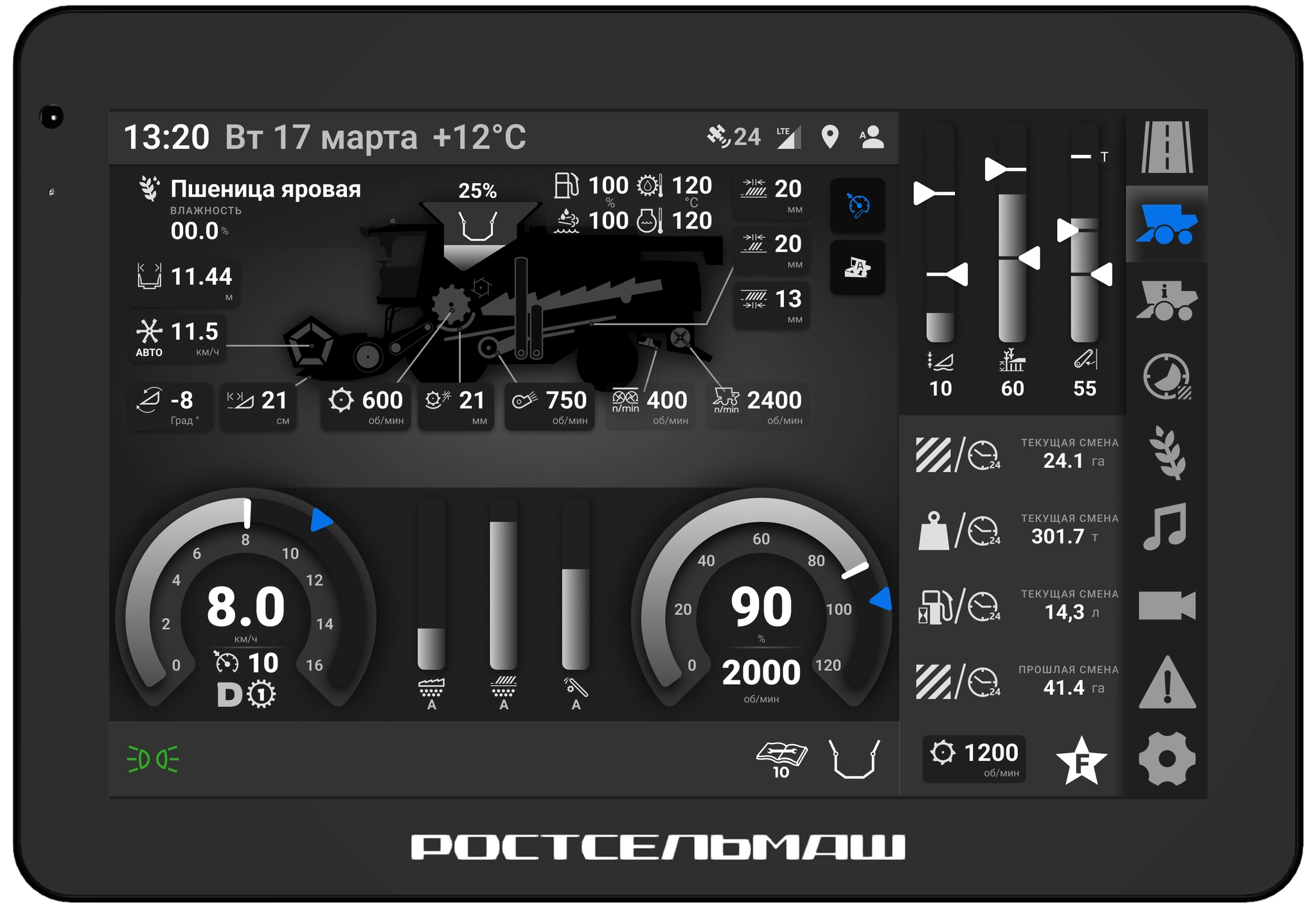Click cutting height 21 см tile

(258, 406)
